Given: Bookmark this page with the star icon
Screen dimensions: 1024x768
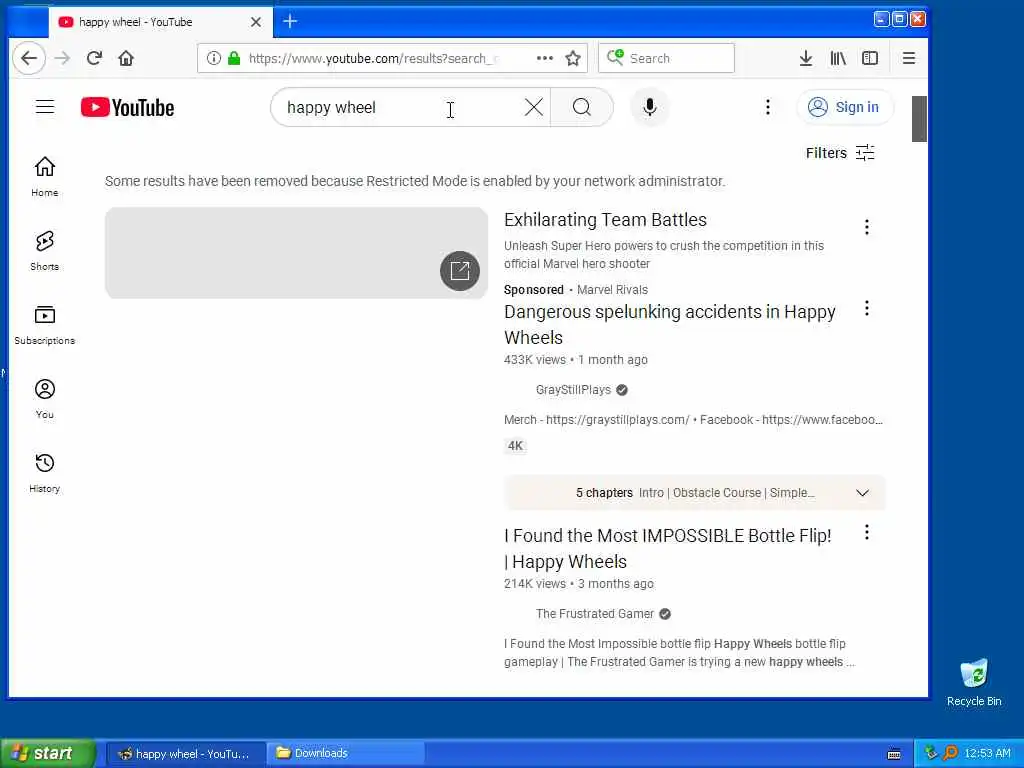Looking at the screenshot, I should point(573,58).
